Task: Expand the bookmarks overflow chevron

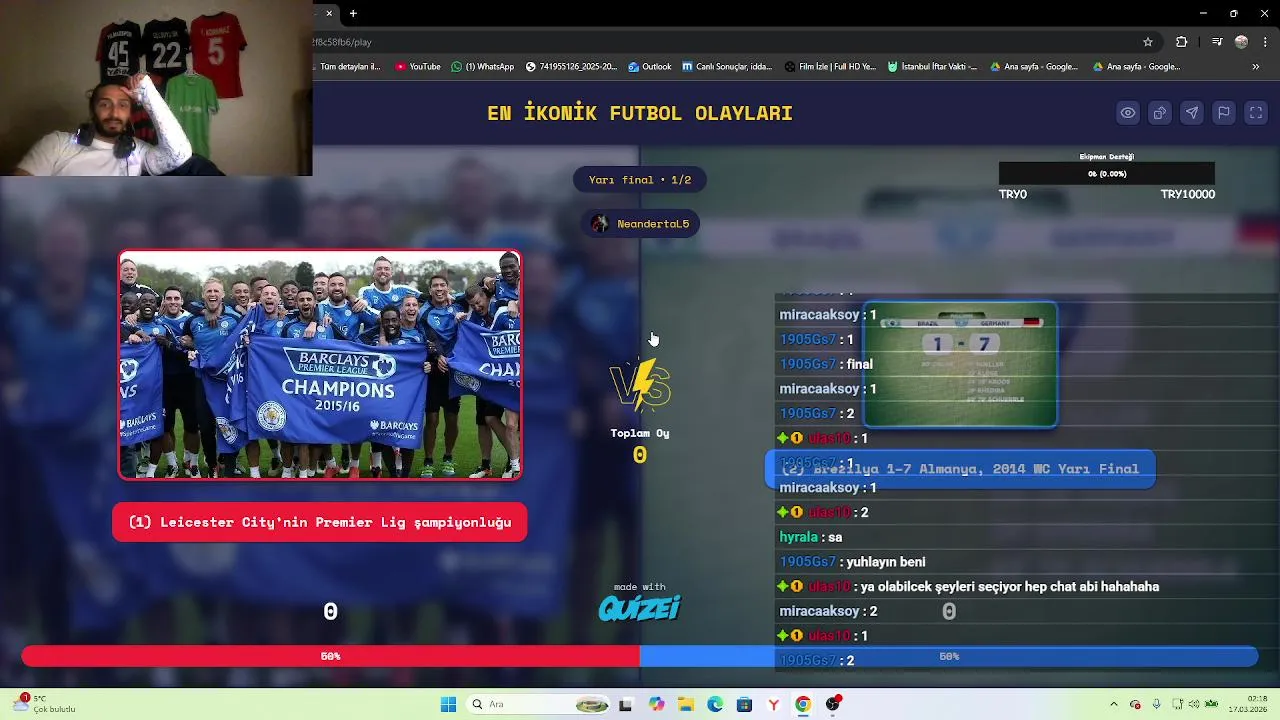Action: point(1255,67)
